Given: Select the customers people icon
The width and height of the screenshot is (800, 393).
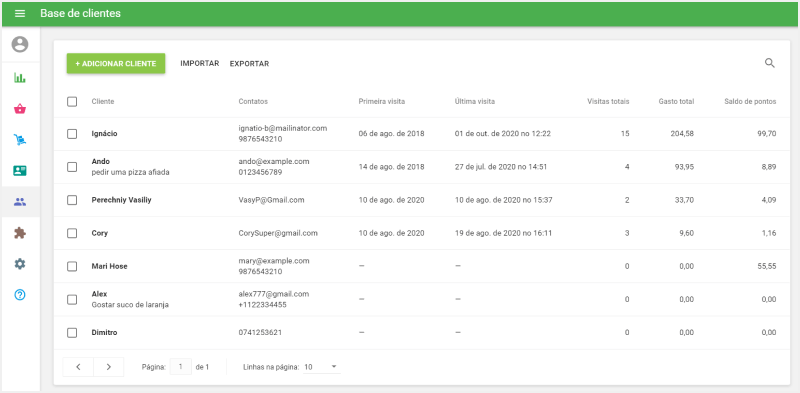Looking at the screenshot, I should (20, 202).
